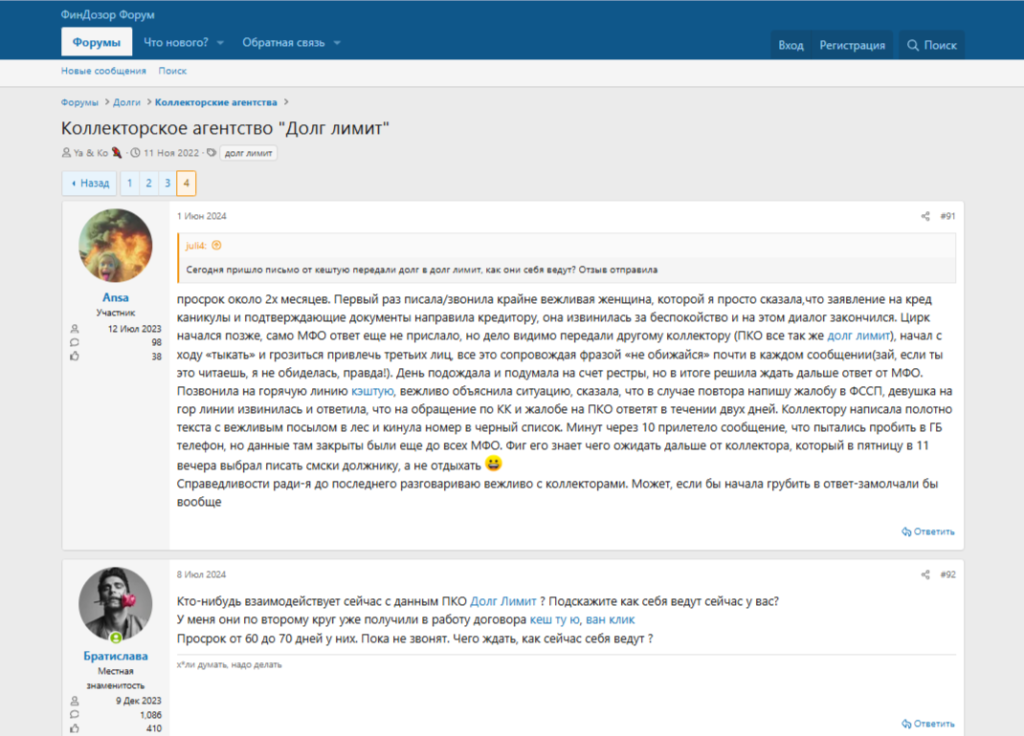Open the juli4 quoted user link

tap(196, 246)
